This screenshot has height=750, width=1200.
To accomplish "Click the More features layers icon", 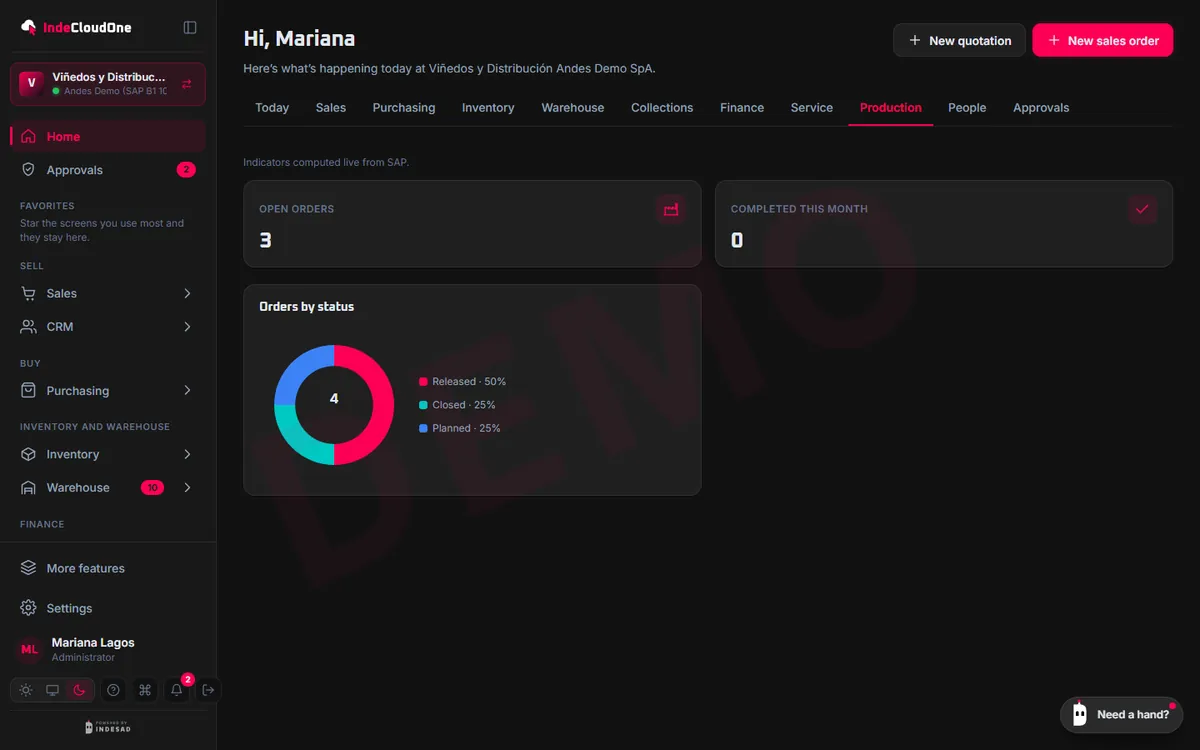I will (x=28, y=568).
